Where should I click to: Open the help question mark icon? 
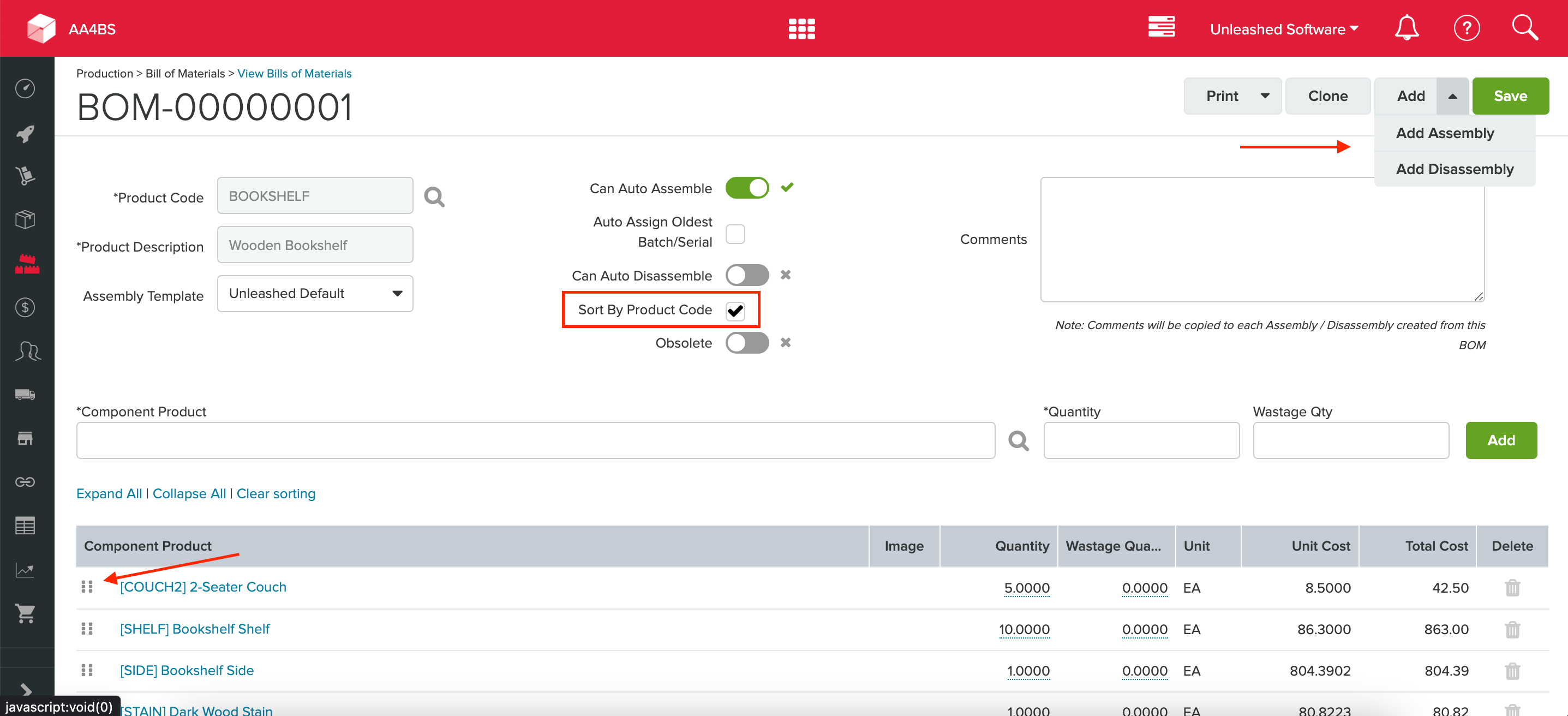[1467, 28]
